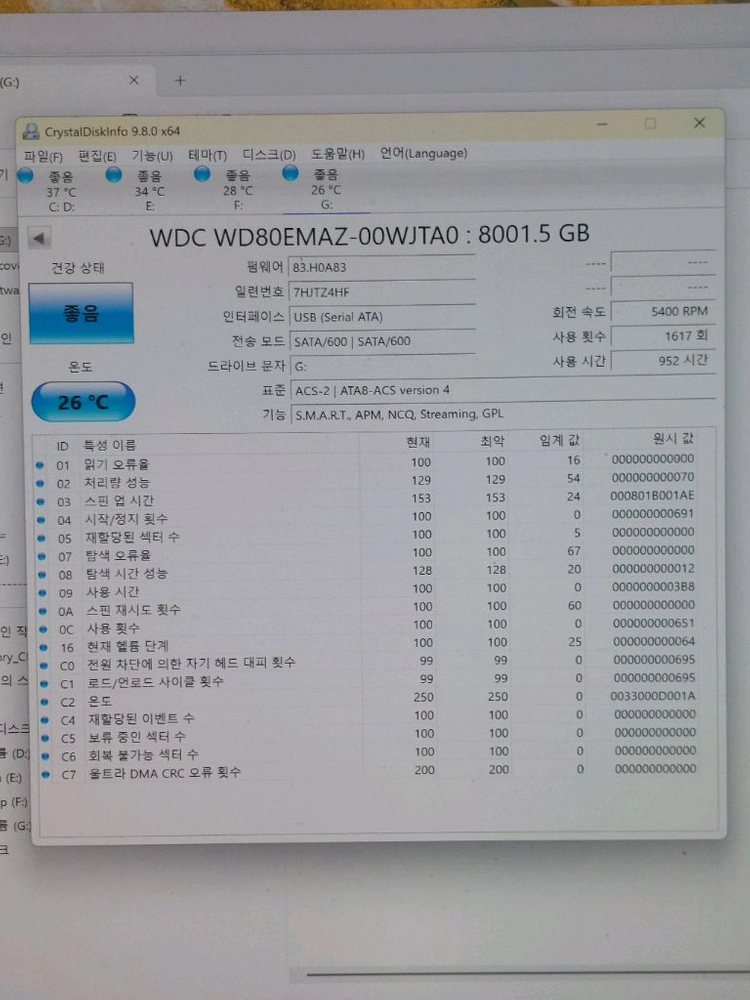Click the status dot for 02 처리량 성능
The width and height of the screenshot is (750, 1000).
[40, 484]
